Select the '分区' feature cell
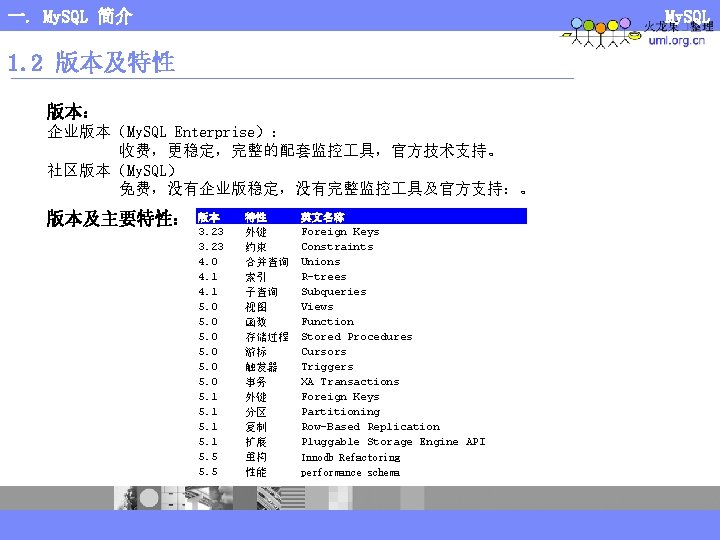The width and height of the screenshot is (720, 540). pos(256,412)
